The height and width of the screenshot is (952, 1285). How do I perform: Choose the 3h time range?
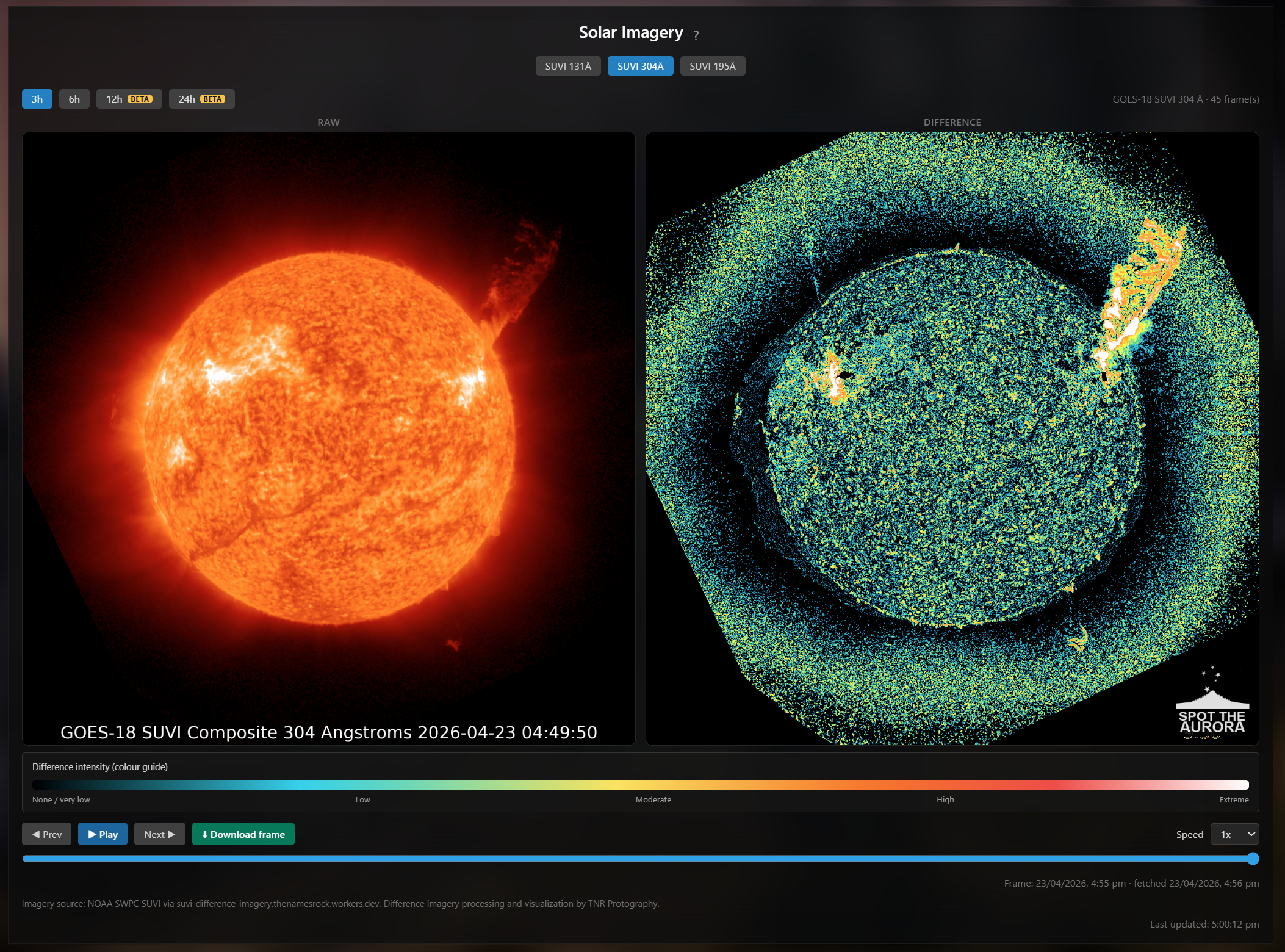pos(37,99)
